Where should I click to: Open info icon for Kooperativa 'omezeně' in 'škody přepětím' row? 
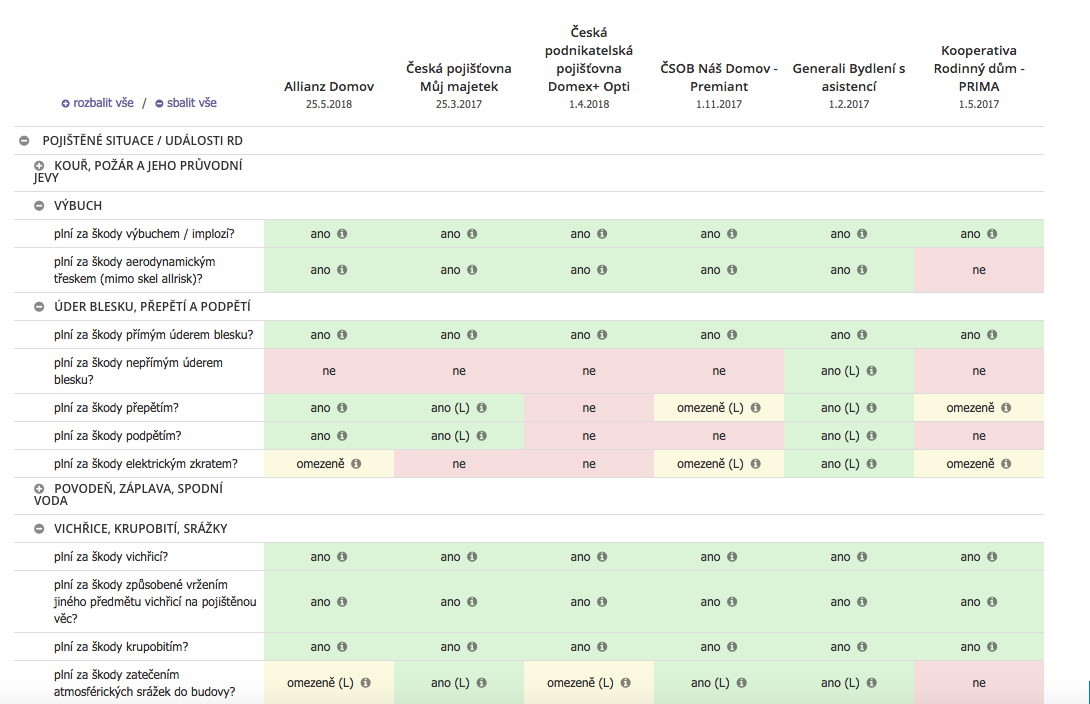click(x=1006, y=408)
